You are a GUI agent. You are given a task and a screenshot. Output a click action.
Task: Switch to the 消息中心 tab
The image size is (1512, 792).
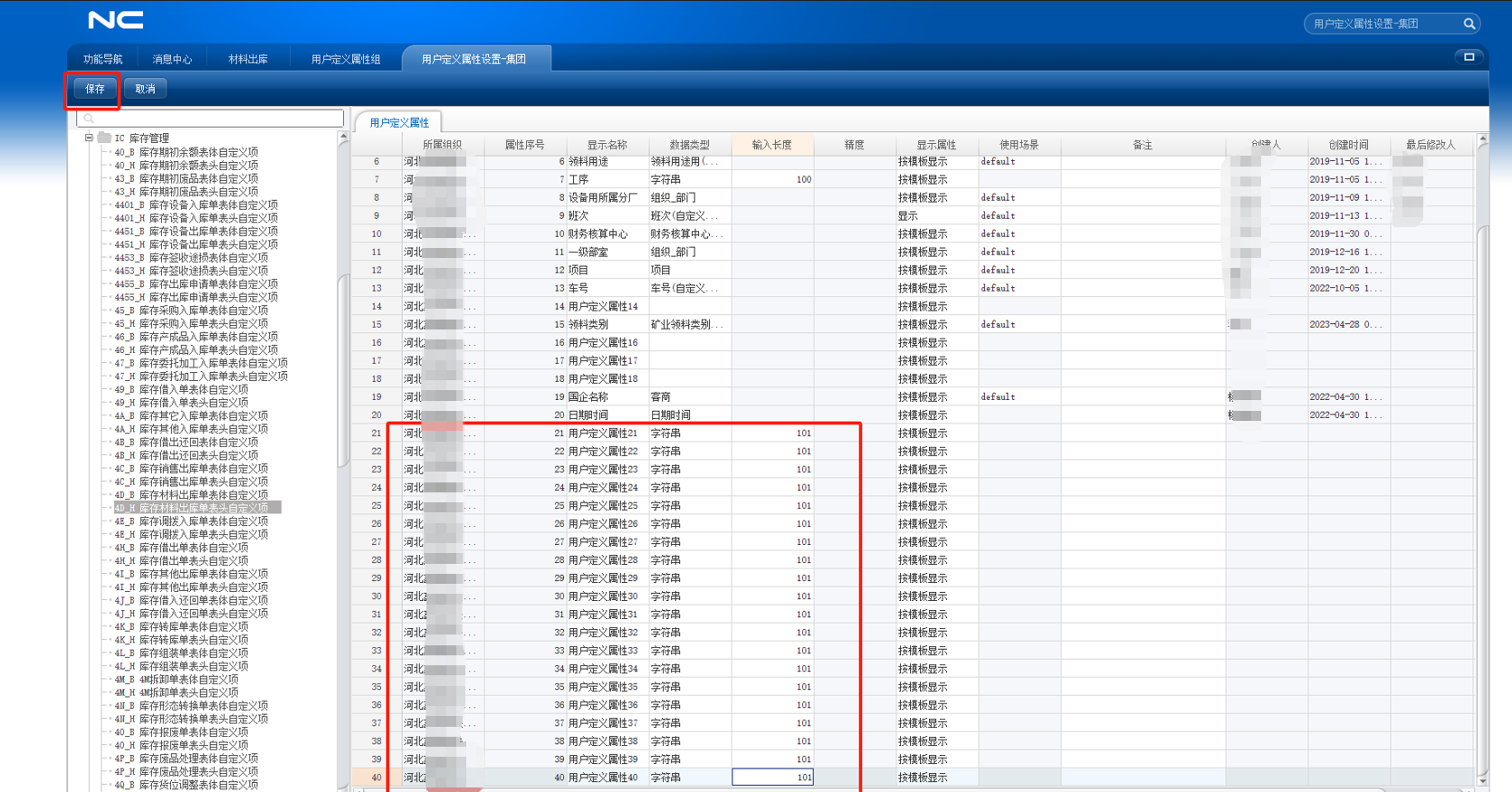(x=172, y=59)
